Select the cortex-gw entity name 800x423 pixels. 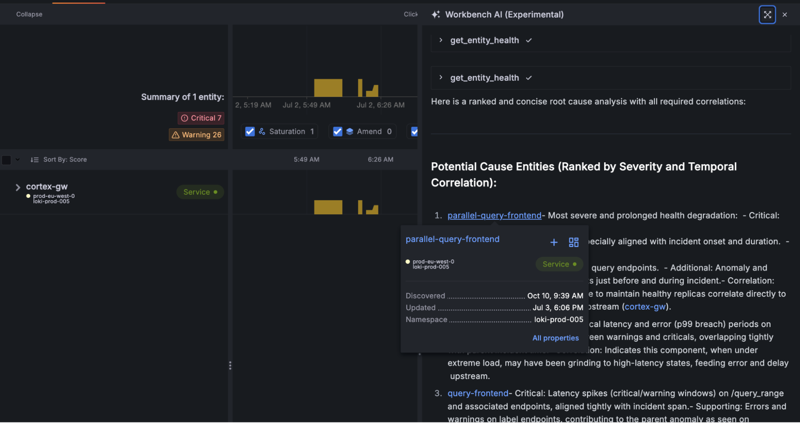pyautogui.click(x=46, y=186)
